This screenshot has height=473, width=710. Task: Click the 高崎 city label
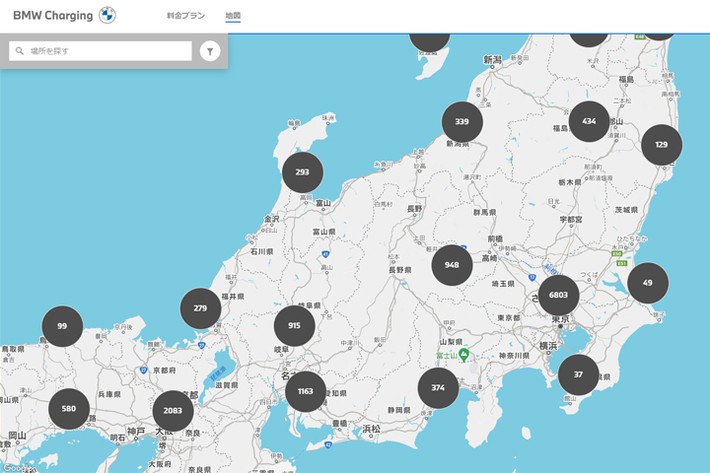(x=489, y=258)
